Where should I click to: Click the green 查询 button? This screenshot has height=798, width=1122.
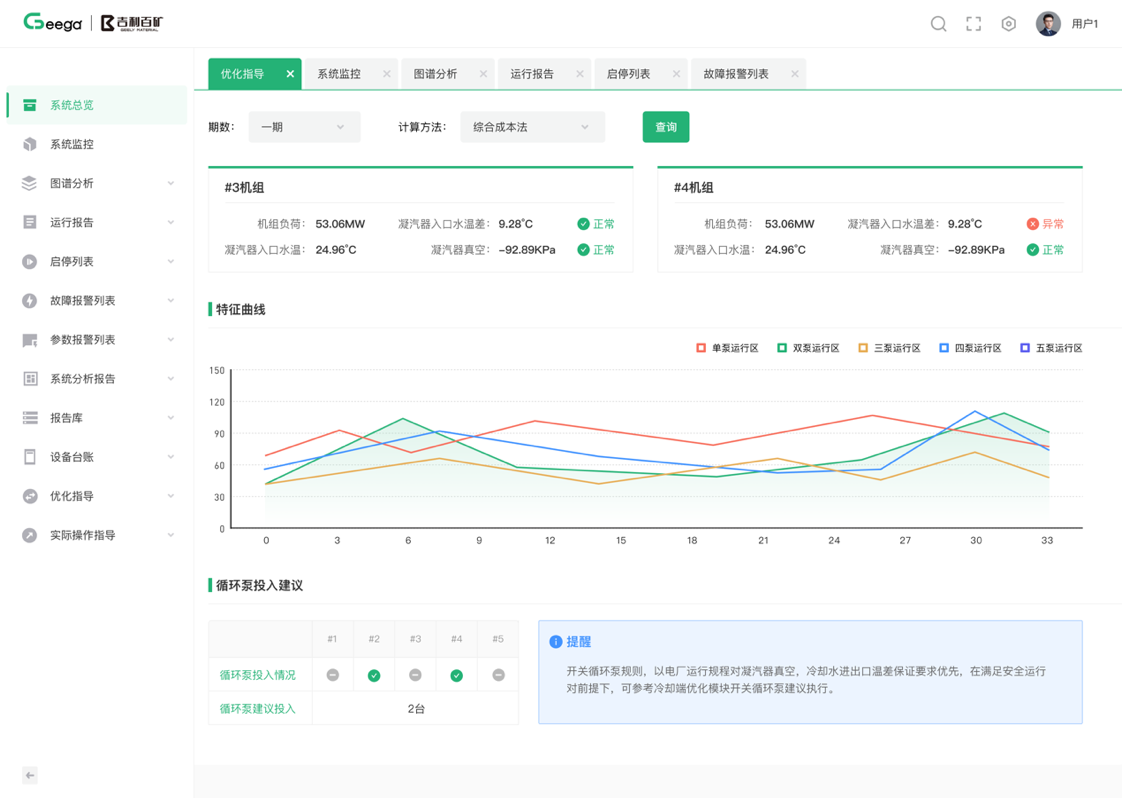coord(666,127)
